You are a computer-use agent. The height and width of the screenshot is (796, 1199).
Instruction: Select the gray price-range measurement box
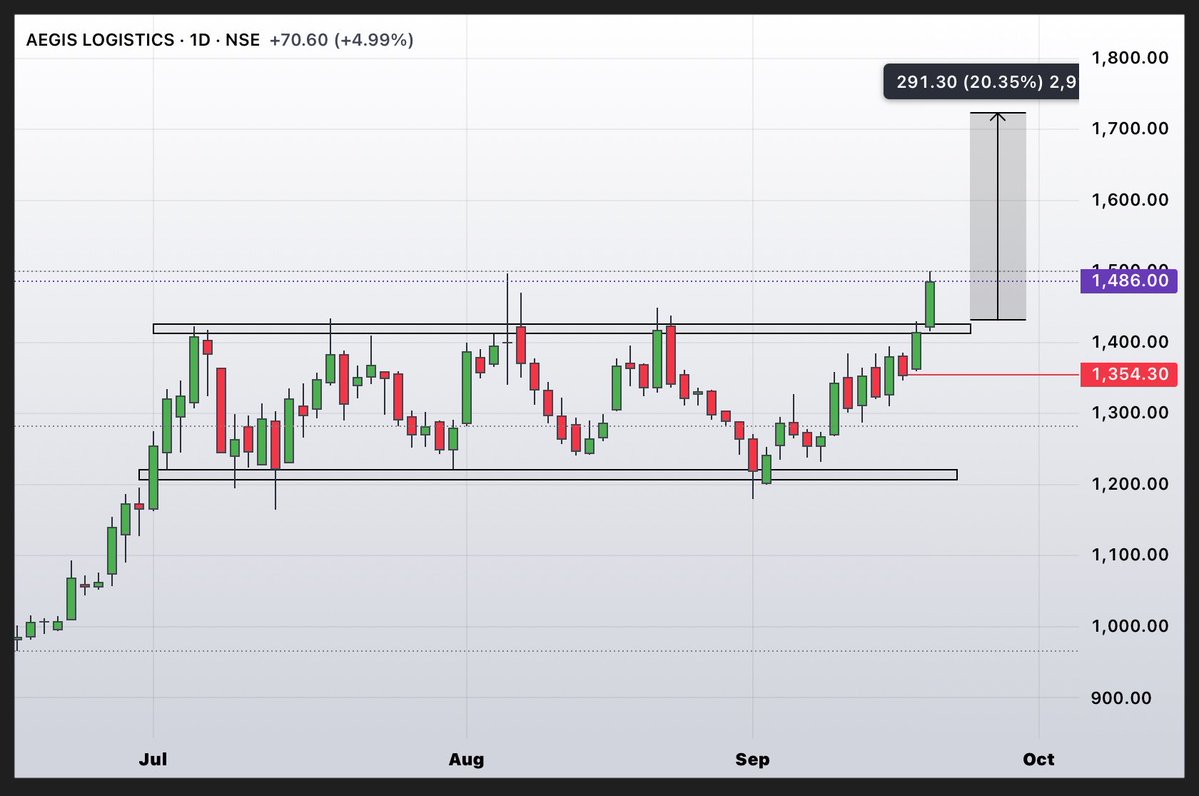coord(998,216)
